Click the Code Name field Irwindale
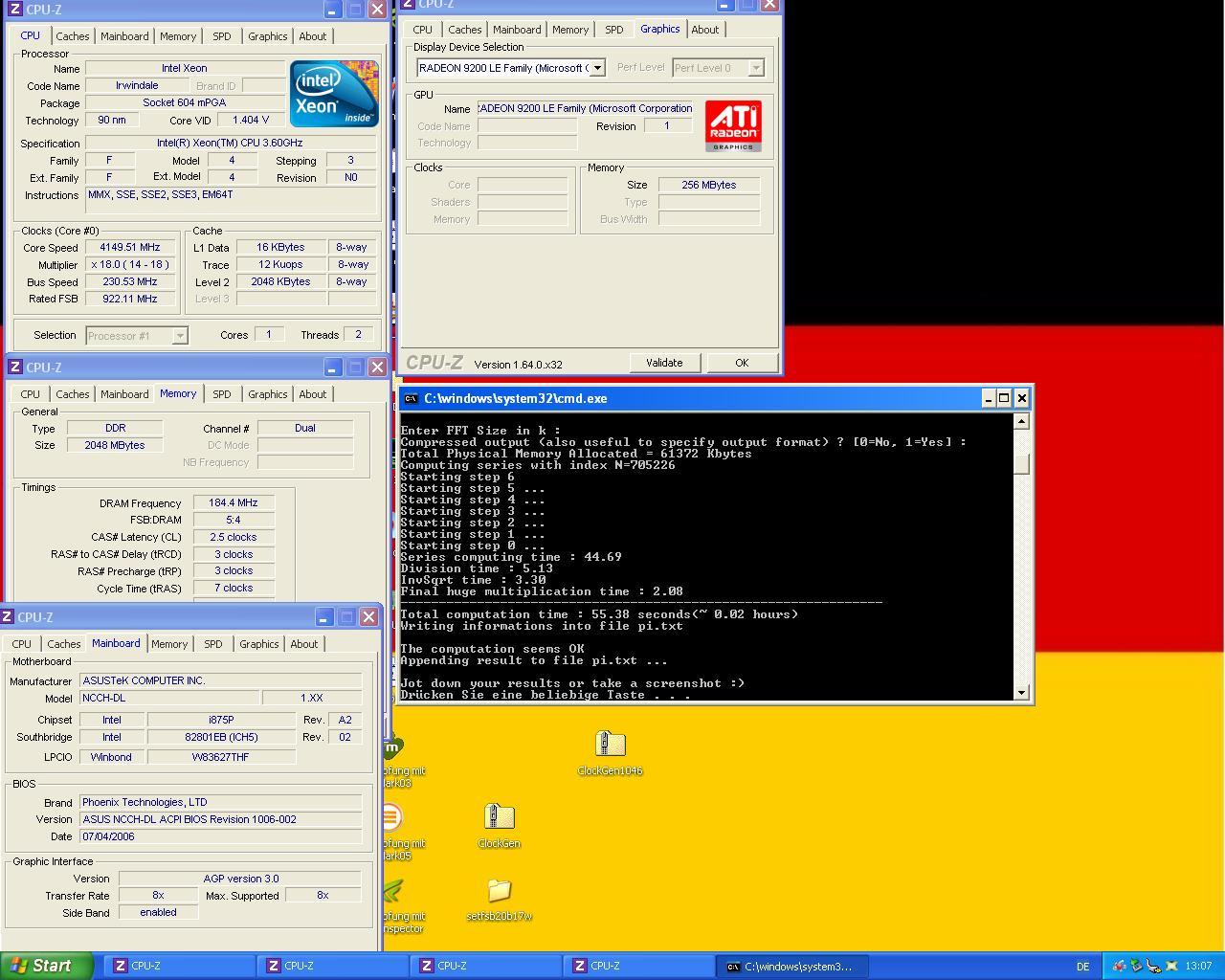 pos(137,85)
